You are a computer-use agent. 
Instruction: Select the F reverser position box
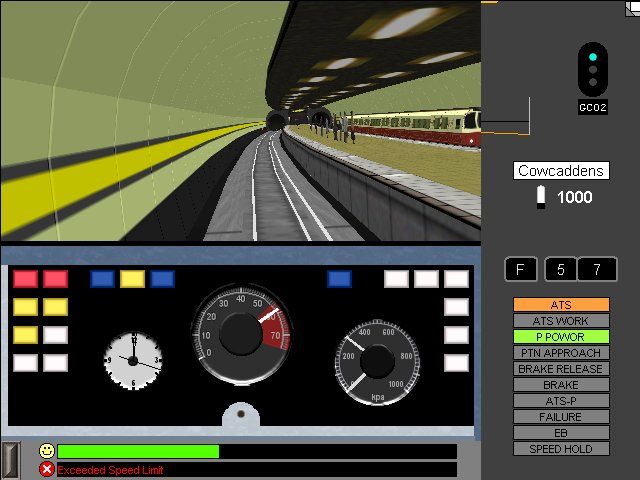click(x=520, y=269)
